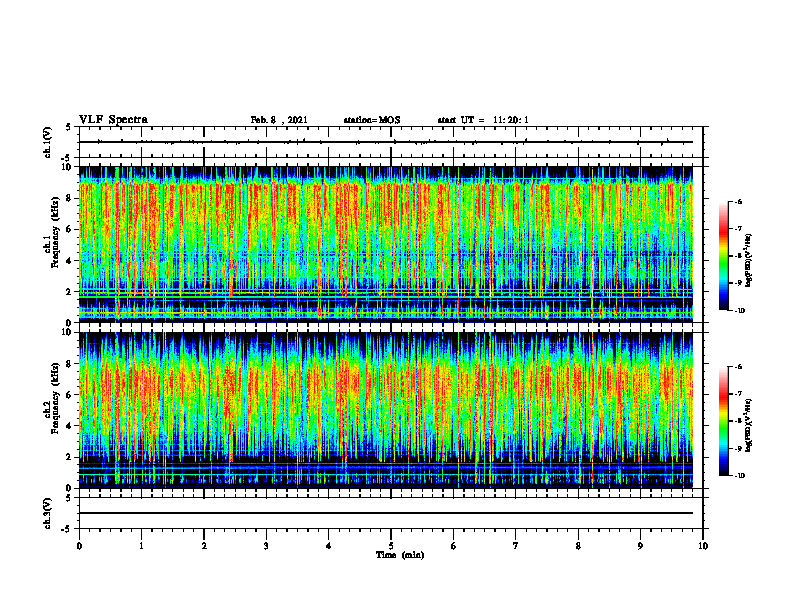Click the log(PSD) label beside ch.2 color bar
Viewport: 792px width, 612px height.
pyautogui.click(x=749, y=425)
